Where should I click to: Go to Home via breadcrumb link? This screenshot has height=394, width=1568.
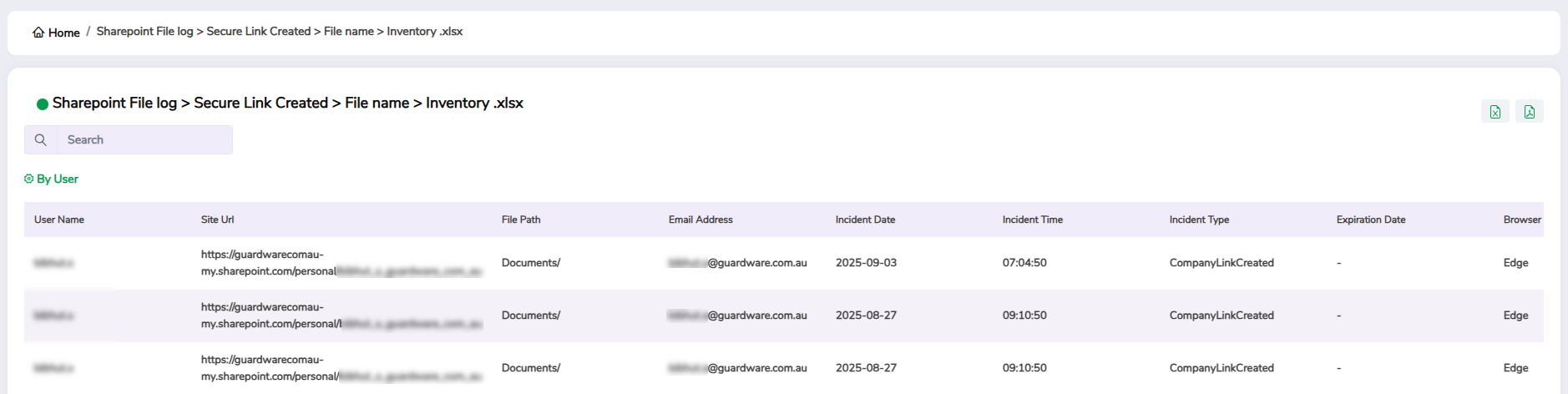point(63,33)
